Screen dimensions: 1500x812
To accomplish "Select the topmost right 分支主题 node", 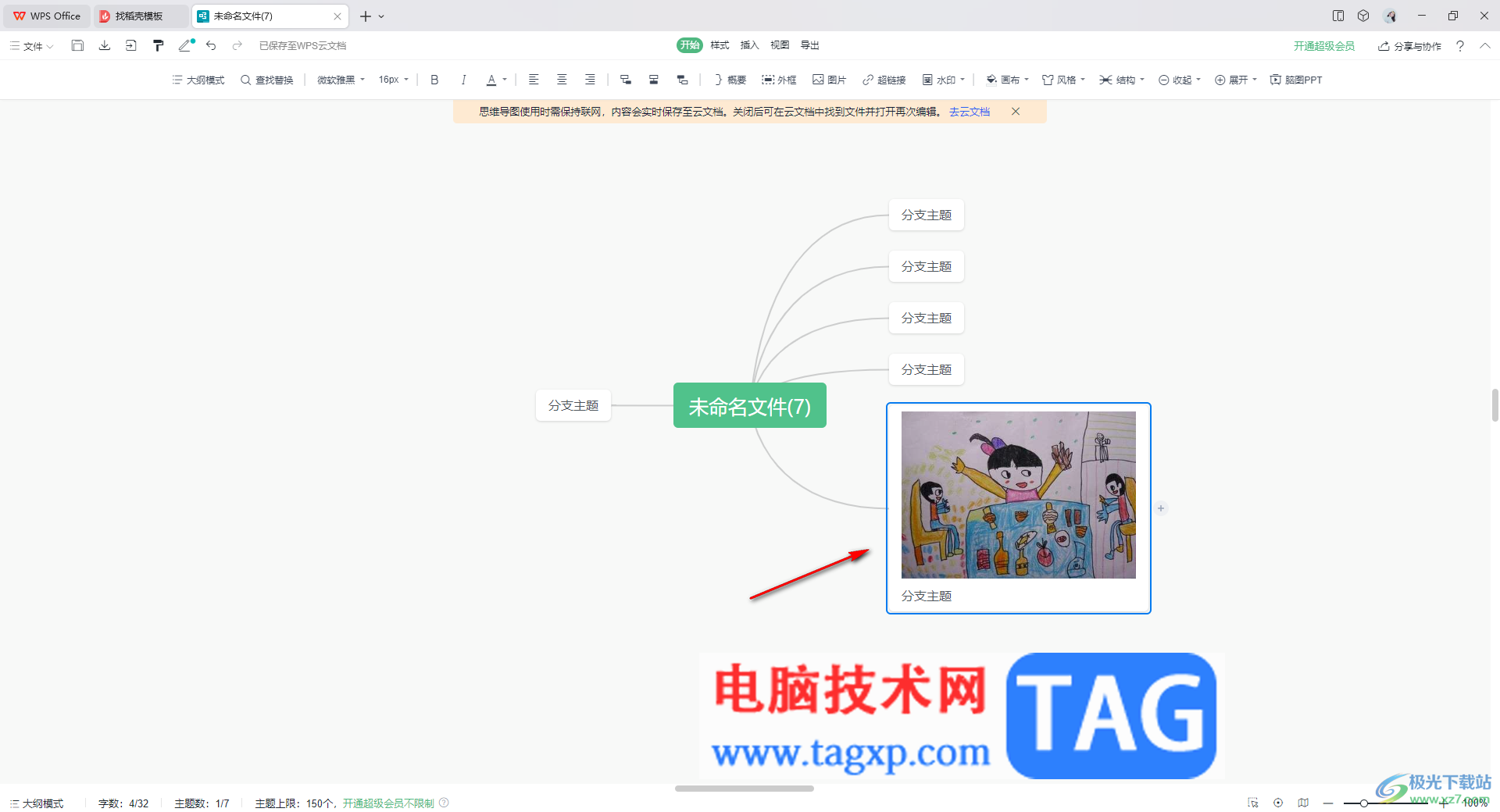I will (x=927, y=215).
